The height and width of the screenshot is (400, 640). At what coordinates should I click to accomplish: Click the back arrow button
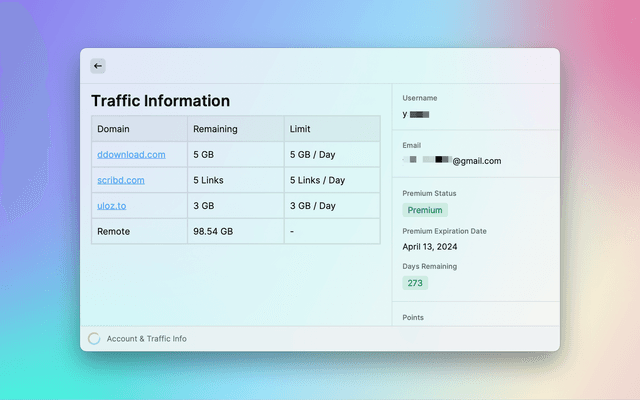coord(98,66)
